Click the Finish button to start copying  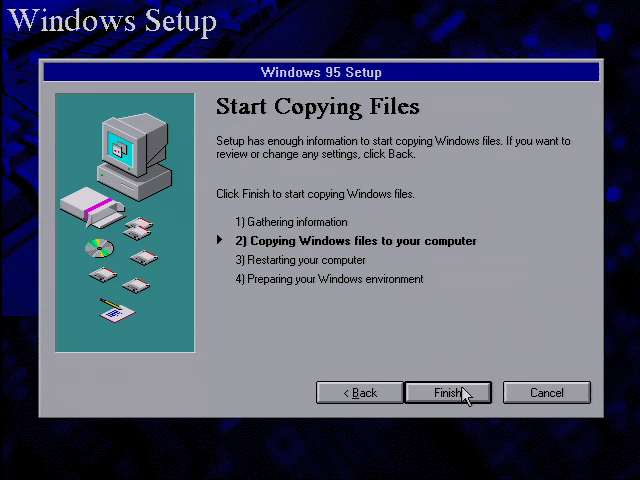click(x=448, y=393)
